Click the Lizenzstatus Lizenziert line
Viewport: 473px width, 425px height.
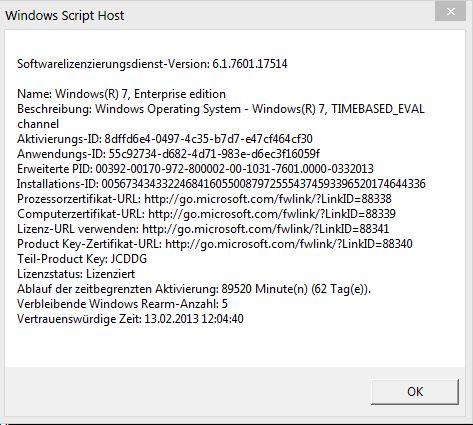[76, 274]
